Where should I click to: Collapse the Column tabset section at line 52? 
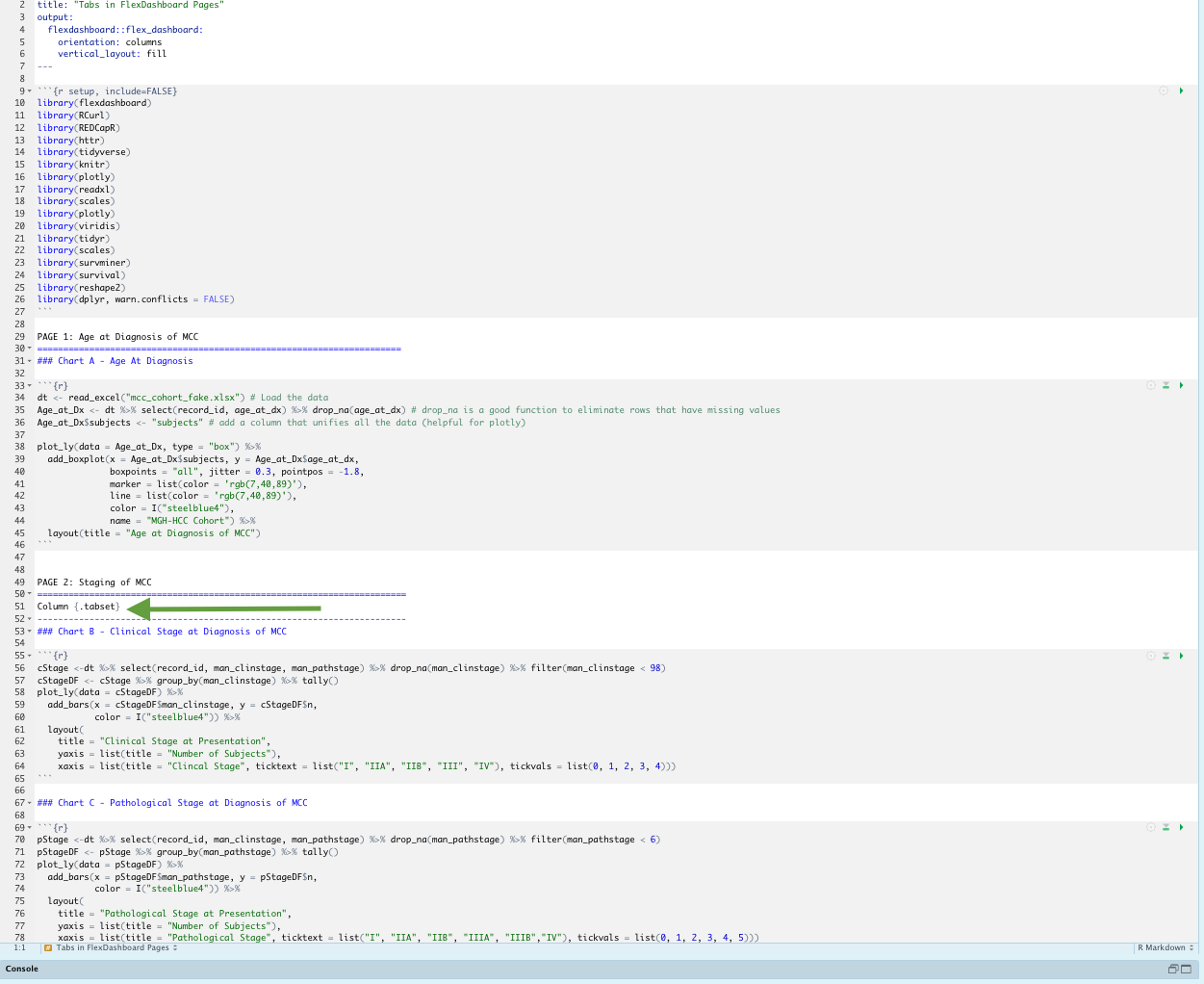30,619
